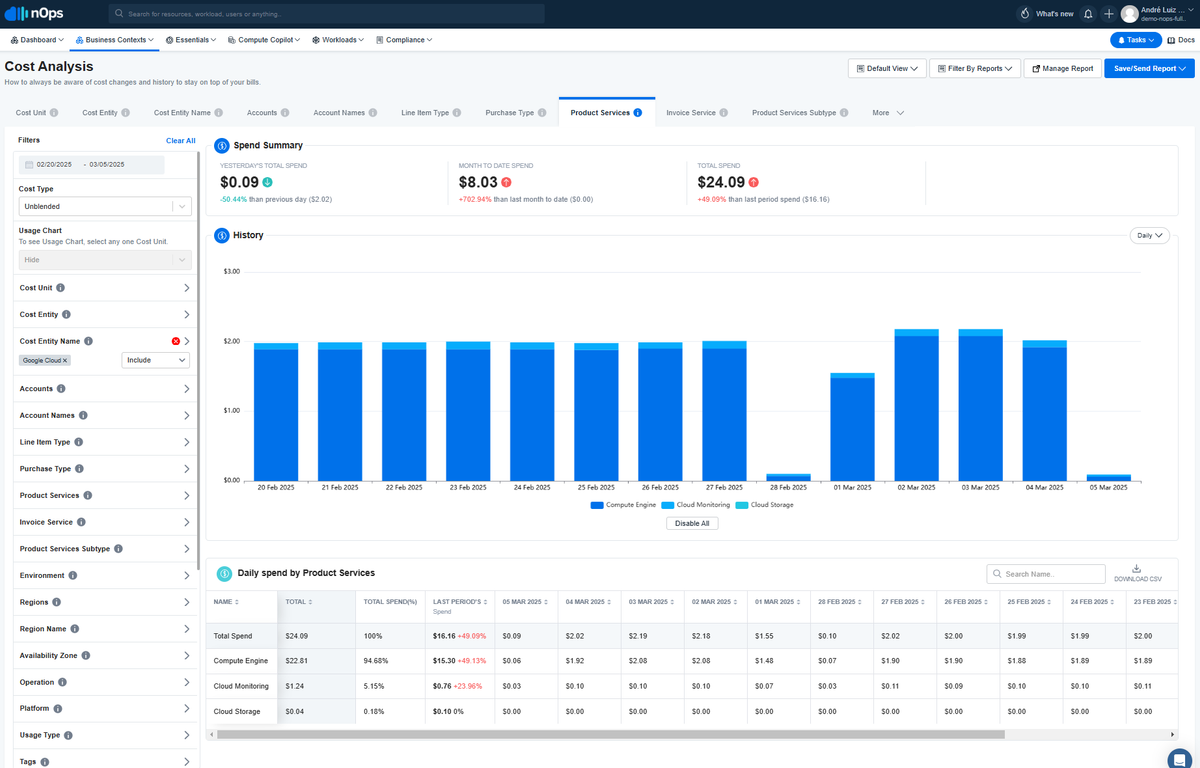
Task: Remove the Google Cloud filter chip
Action: point(66,360)
